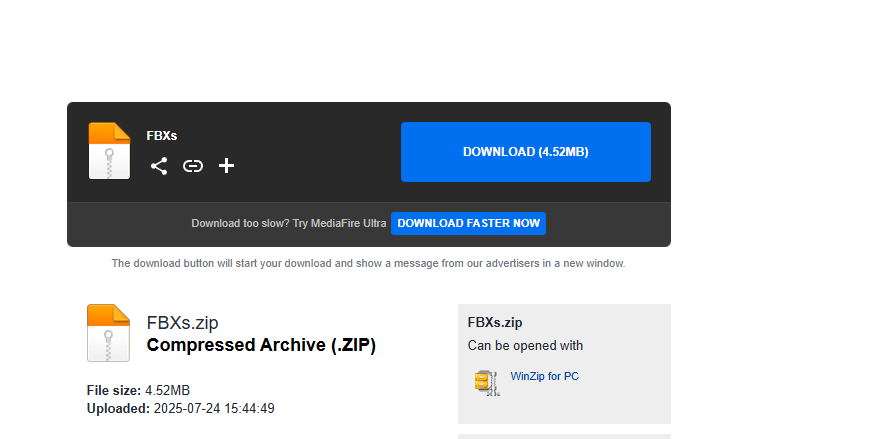This screenshot has height=439, width=890.
Task: Click the plus icon to add file
Action: click(226, 166)
